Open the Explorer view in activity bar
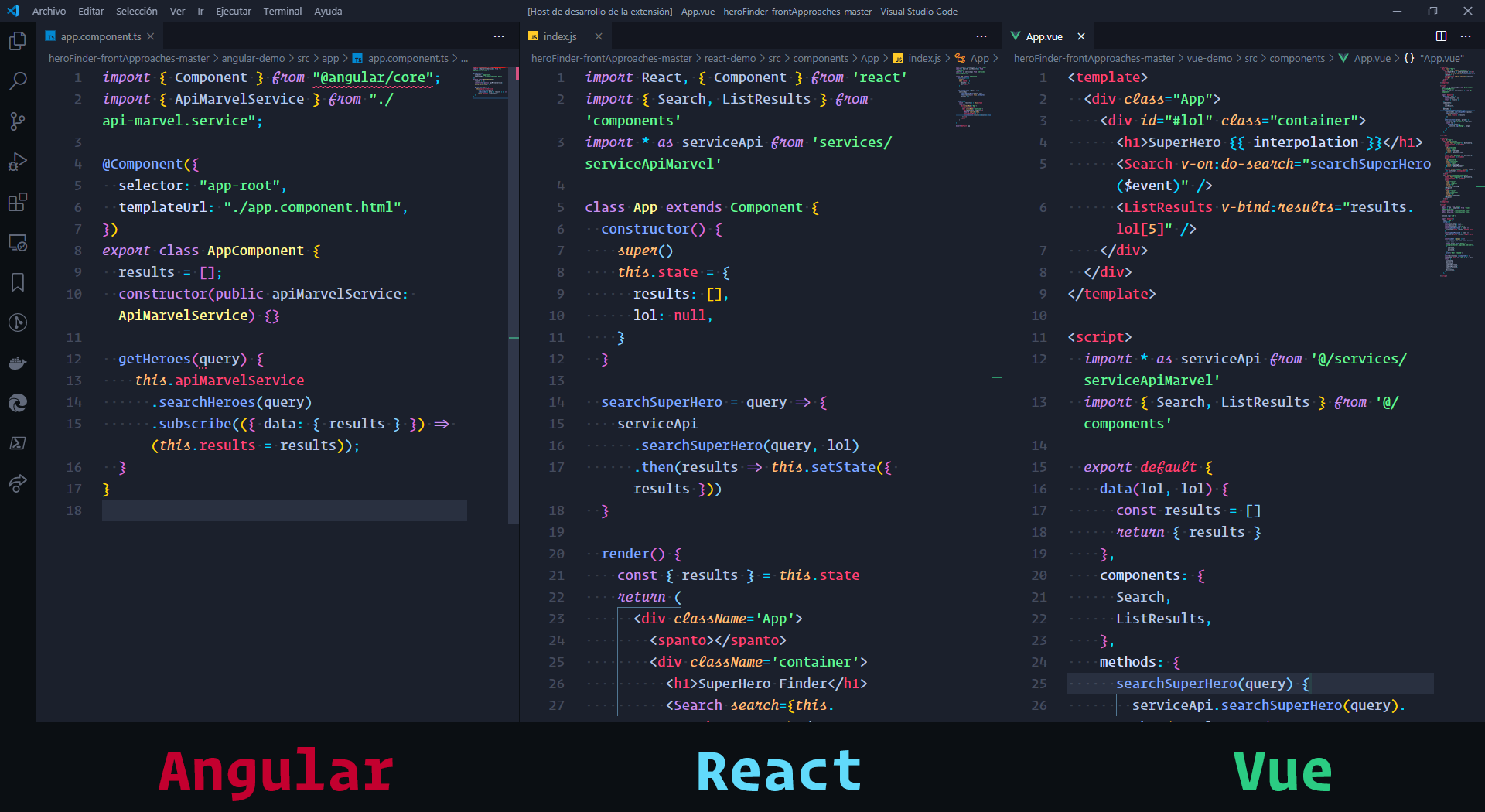The height and width of the screenshot is (812, 1485). pos(17,41)
